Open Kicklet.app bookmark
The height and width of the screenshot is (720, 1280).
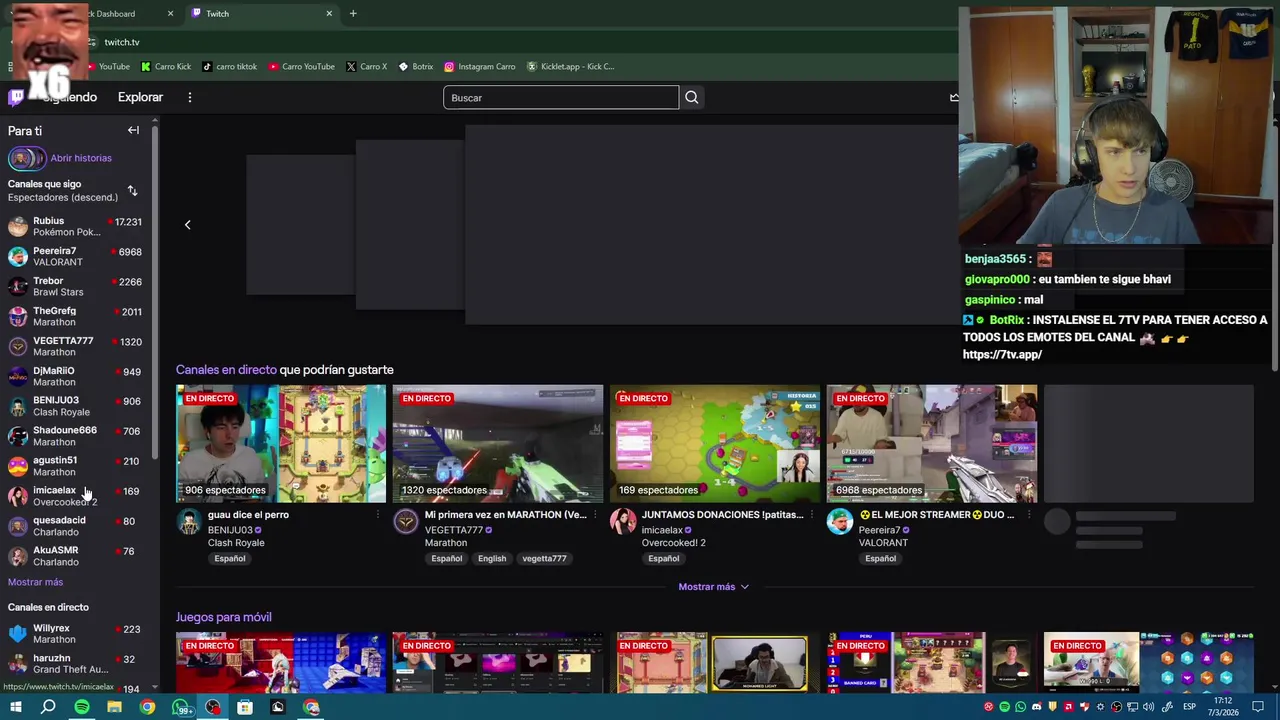570,66
